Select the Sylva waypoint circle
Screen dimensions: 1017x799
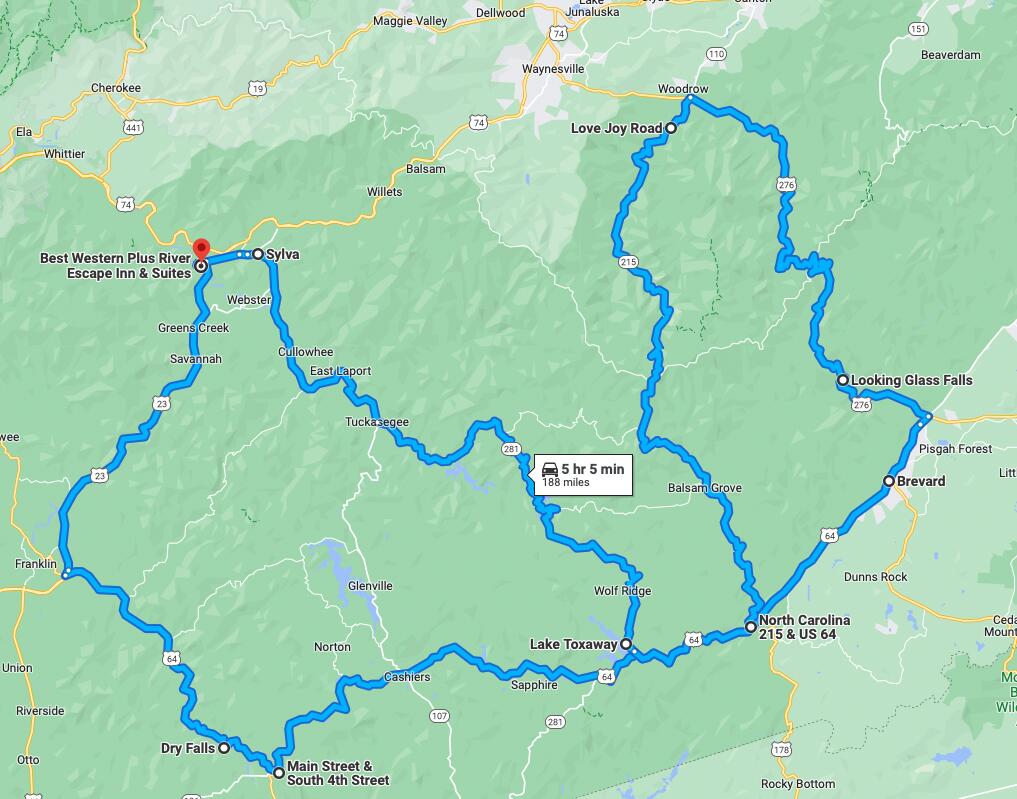[x=257, y=254]
